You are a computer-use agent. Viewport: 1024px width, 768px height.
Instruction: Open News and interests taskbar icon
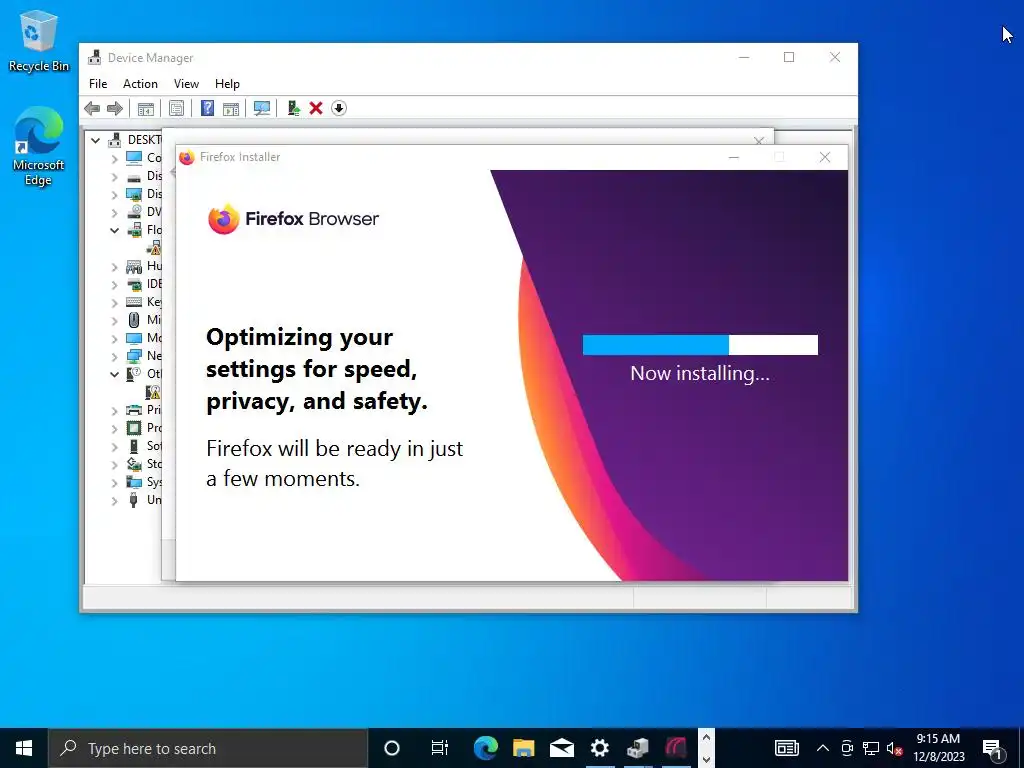click(786, 748)
